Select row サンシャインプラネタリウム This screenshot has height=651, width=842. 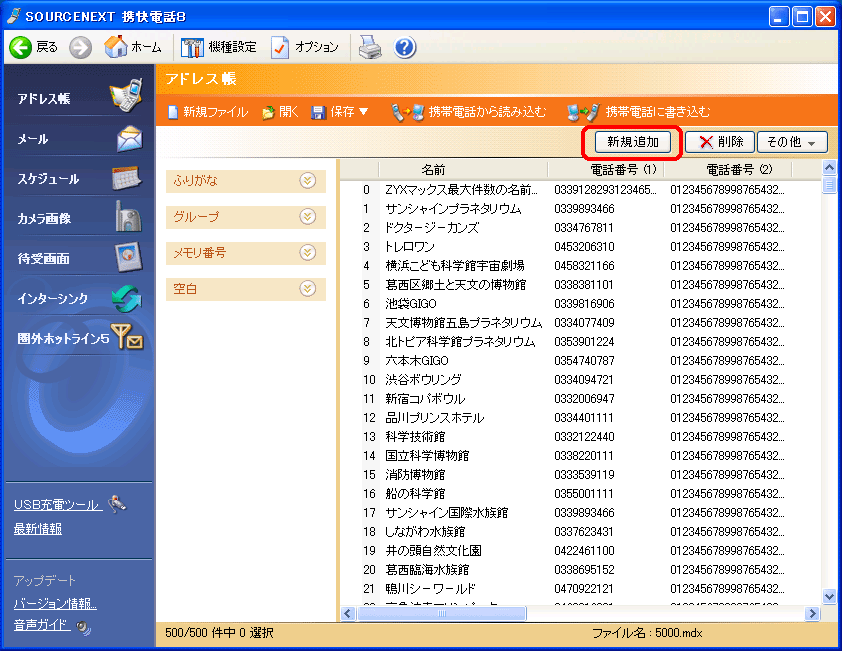point(580,208)
